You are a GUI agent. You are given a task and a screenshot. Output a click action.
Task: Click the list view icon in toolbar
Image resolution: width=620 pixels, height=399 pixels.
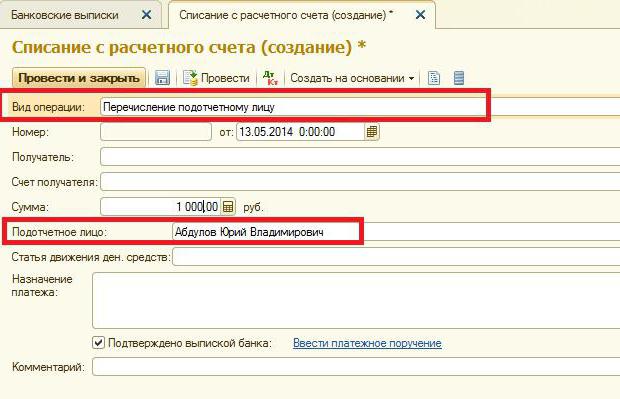459,78
